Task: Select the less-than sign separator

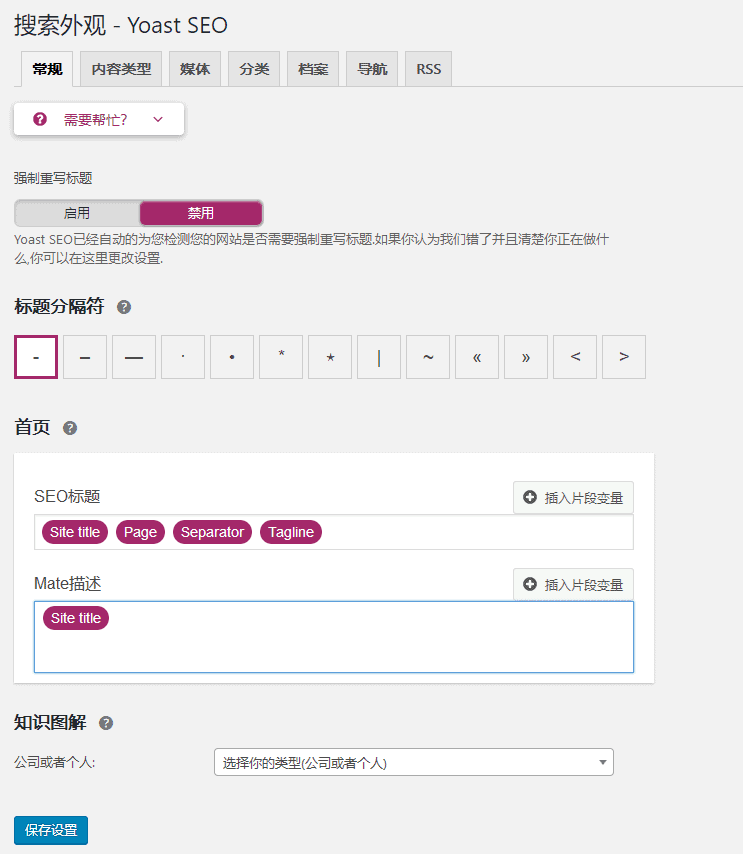Action: tap(575, 357)
